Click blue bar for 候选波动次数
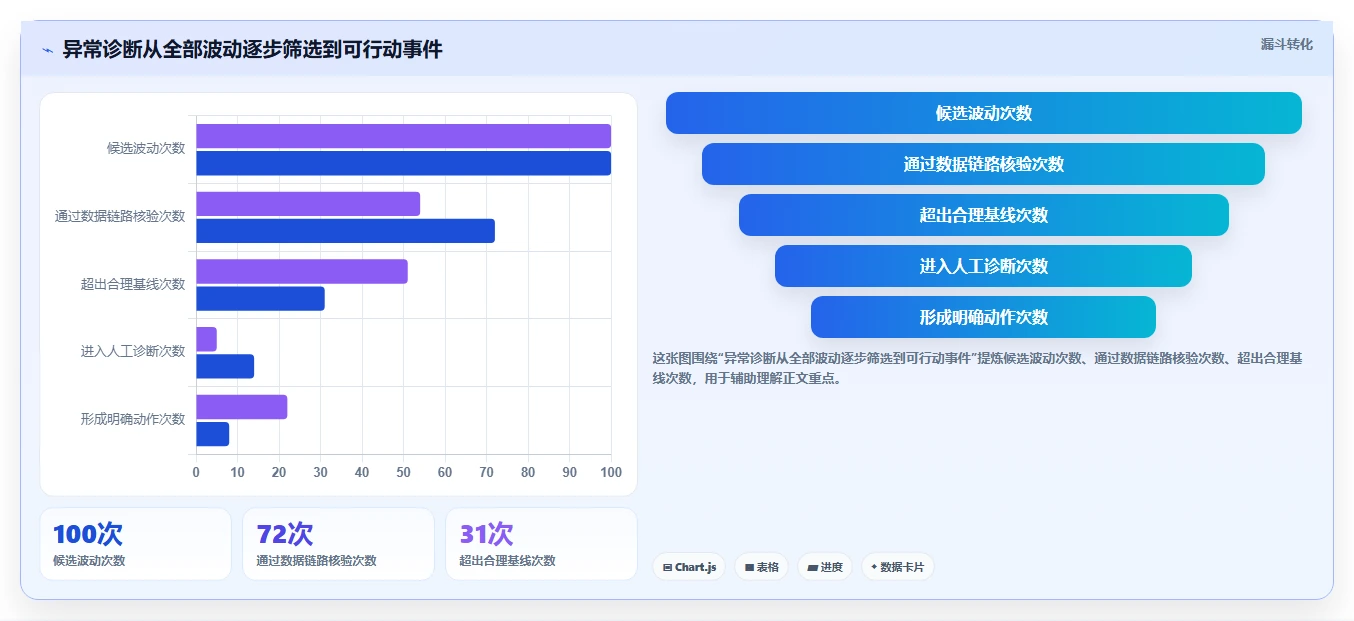The image size is (1354, 621). (403, 163)
